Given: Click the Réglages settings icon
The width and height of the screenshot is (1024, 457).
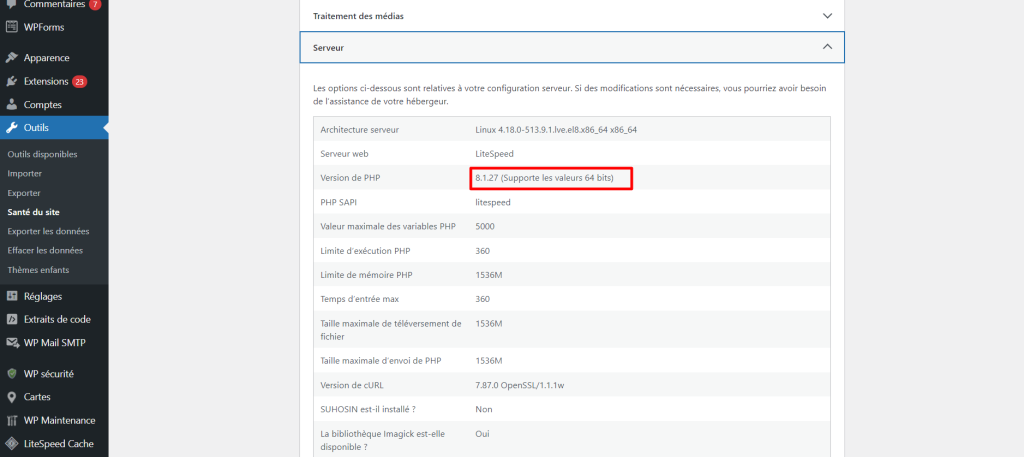Looking at the screenshot, I should pos(11,296).
